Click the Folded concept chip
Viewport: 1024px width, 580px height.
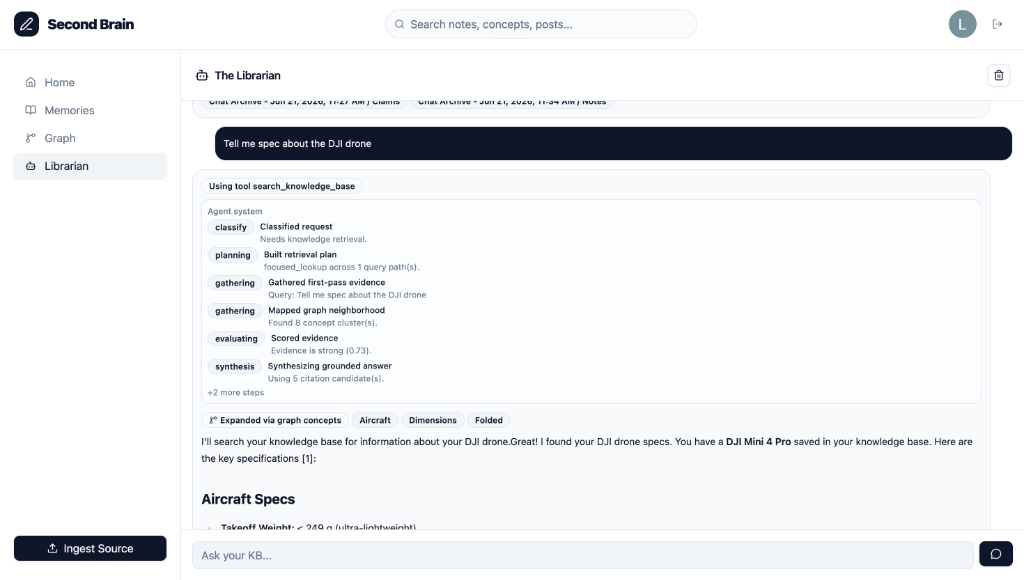488,420
